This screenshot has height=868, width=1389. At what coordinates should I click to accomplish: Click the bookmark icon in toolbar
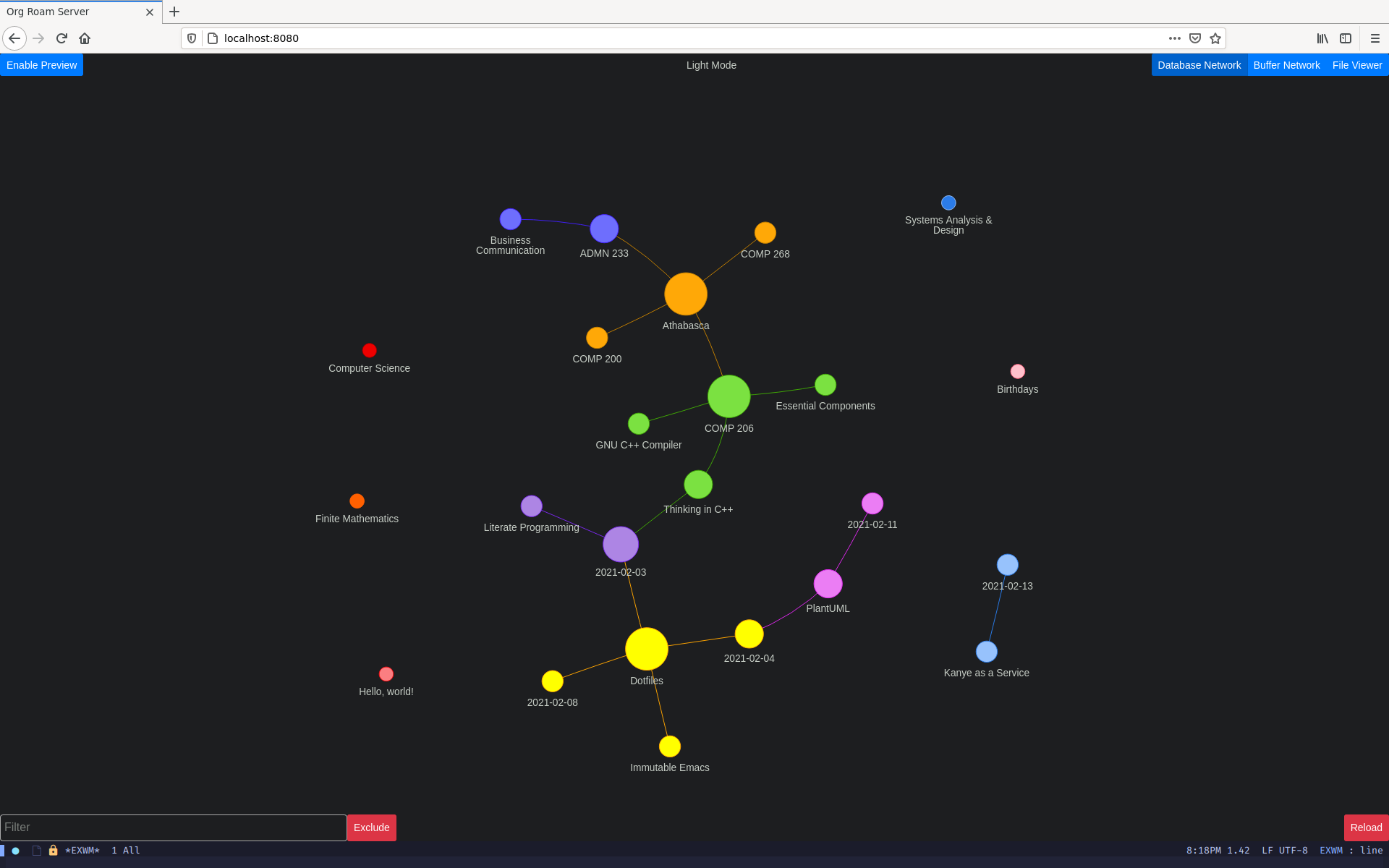[x=1215, y=38]
